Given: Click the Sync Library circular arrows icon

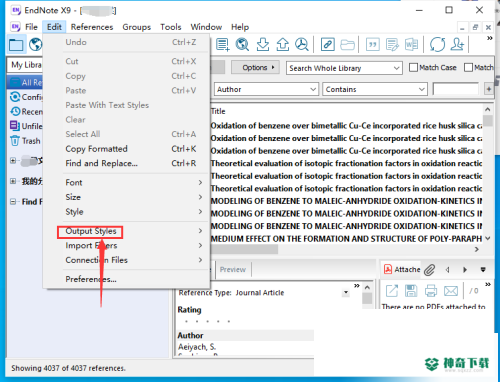Looking at the screenshot, I should coord(437,44).
